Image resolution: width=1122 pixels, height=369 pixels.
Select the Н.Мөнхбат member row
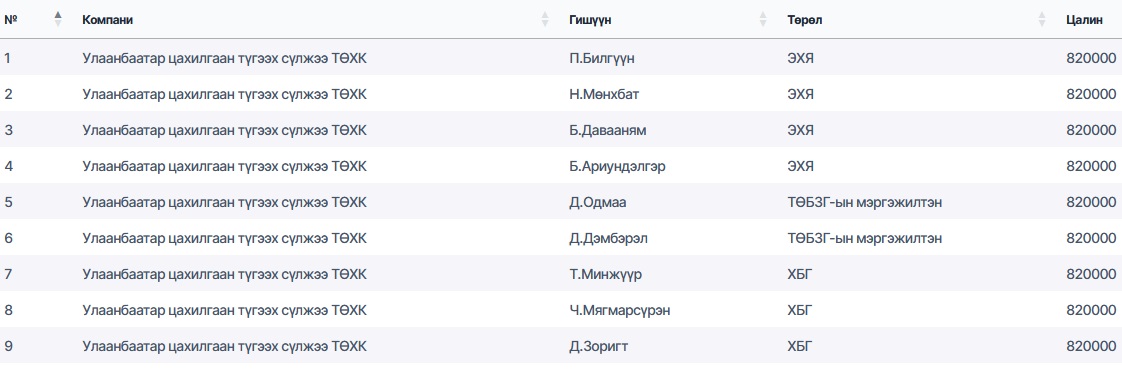point(561,94)
